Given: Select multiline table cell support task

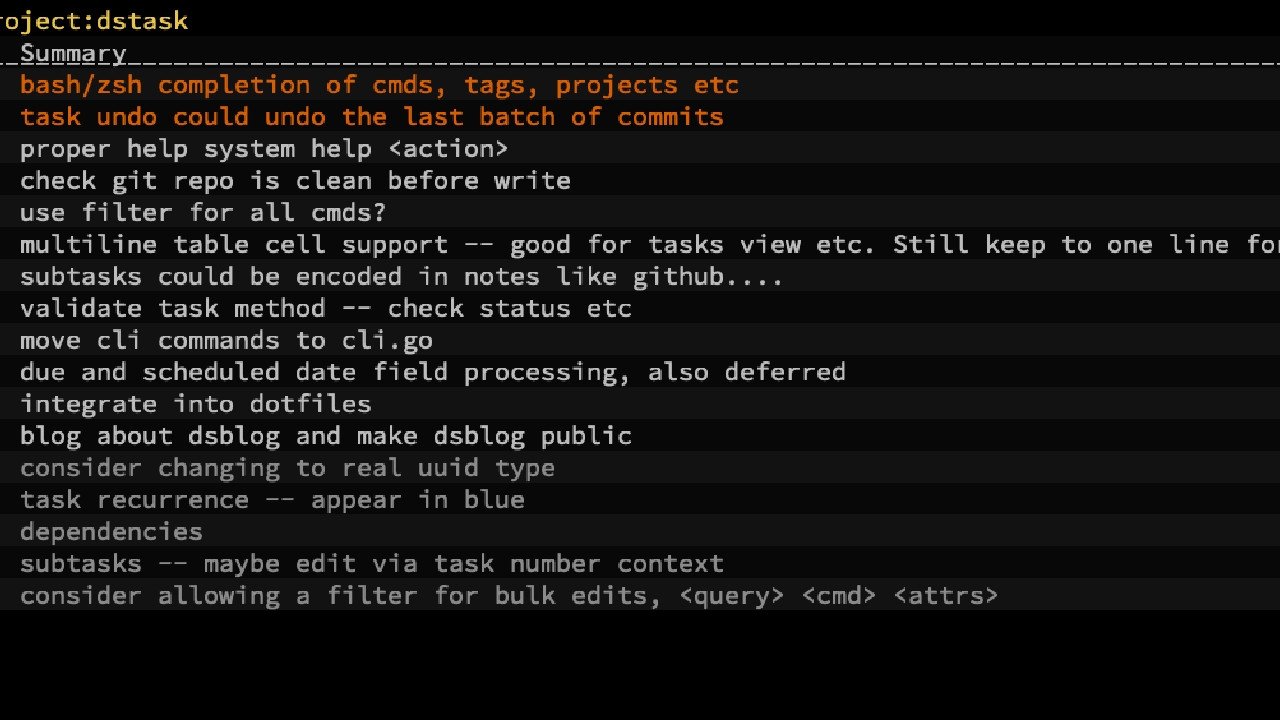Looking at the screenshot, I should point(640,245).
